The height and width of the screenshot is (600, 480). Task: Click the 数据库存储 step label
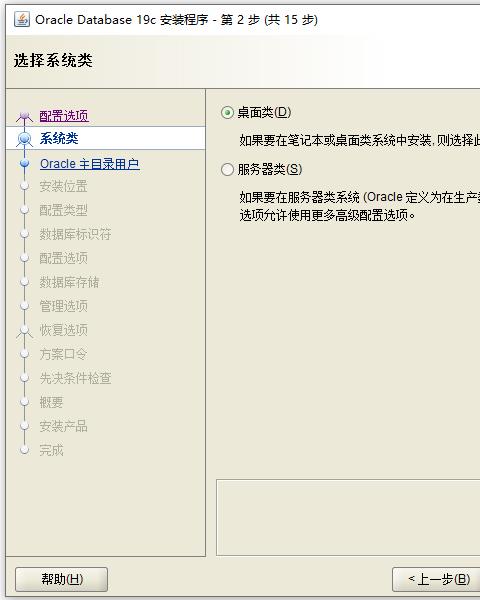(69, 282)
